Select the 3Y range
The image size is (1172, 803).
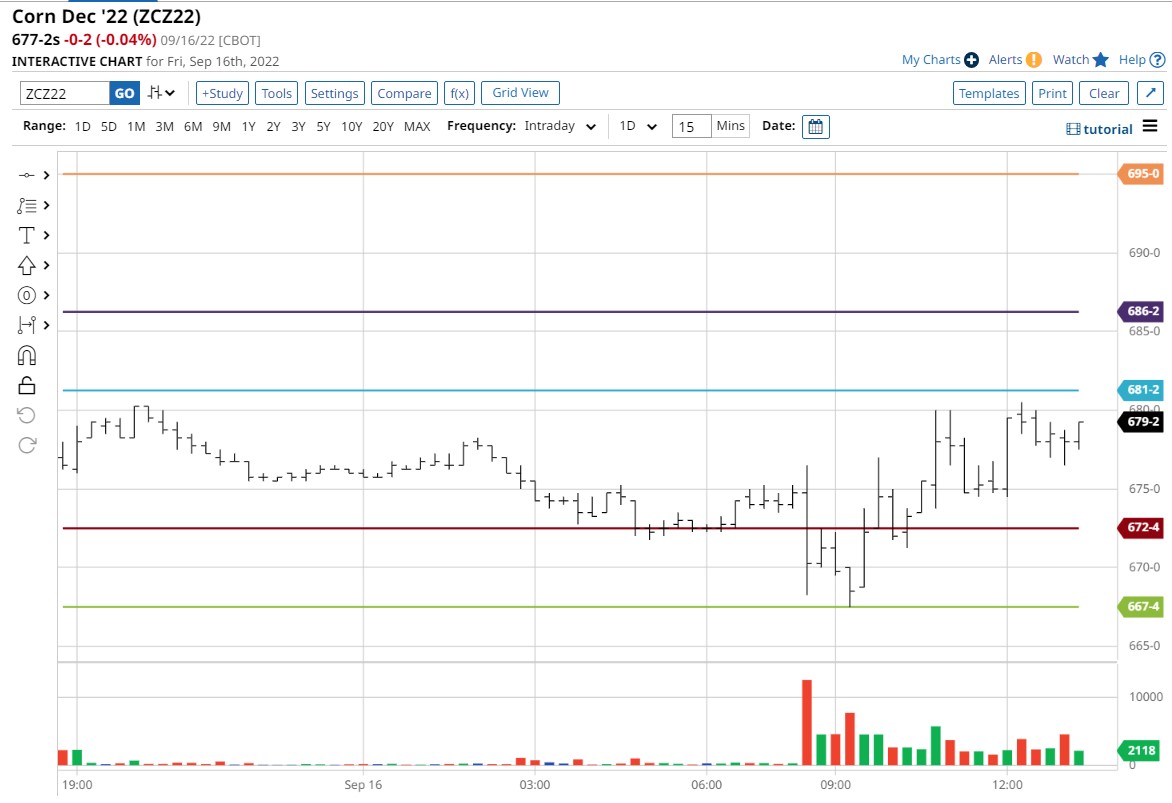pos(298,126)
